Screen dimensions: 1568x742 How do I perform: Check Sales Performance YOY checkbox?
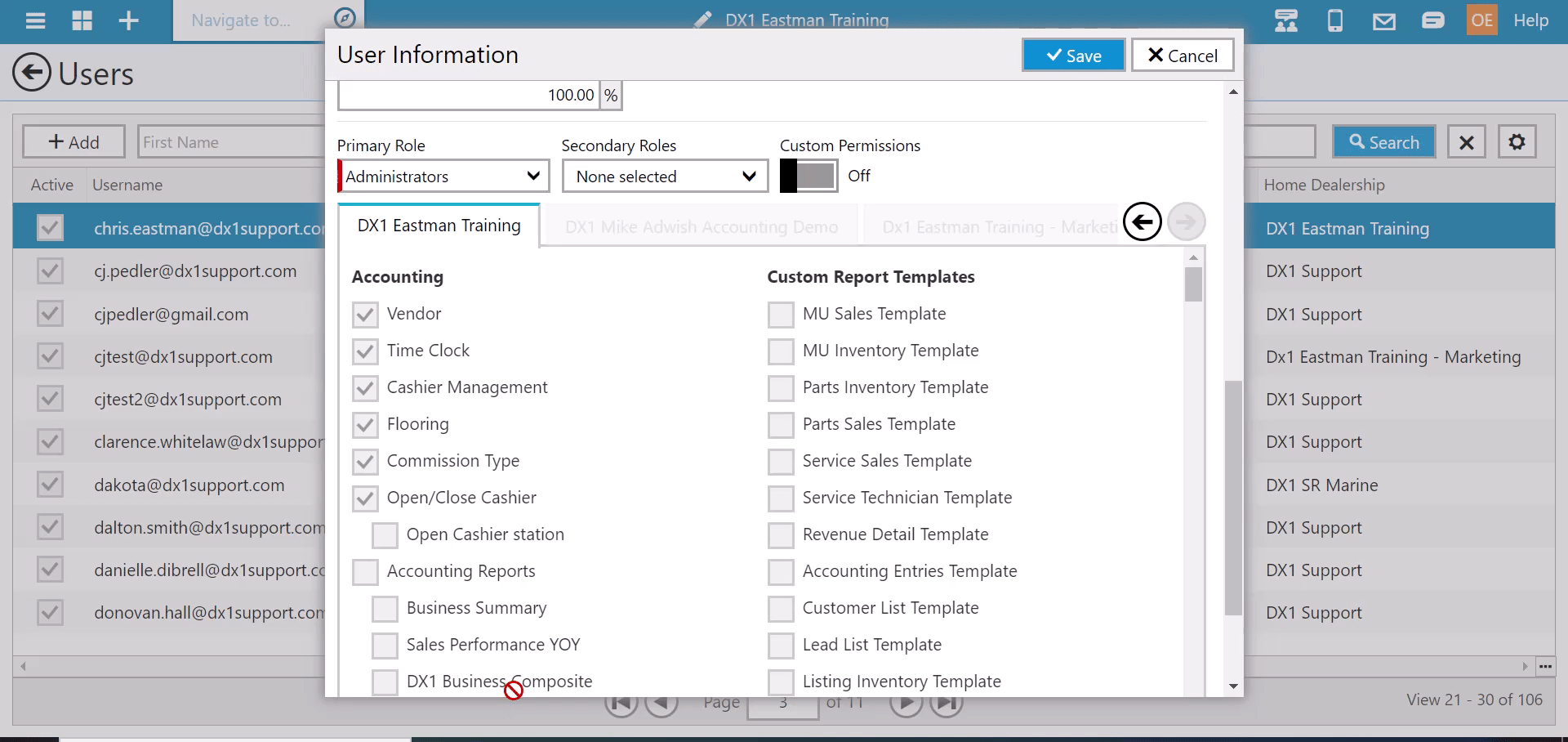(x=385, y=646)
